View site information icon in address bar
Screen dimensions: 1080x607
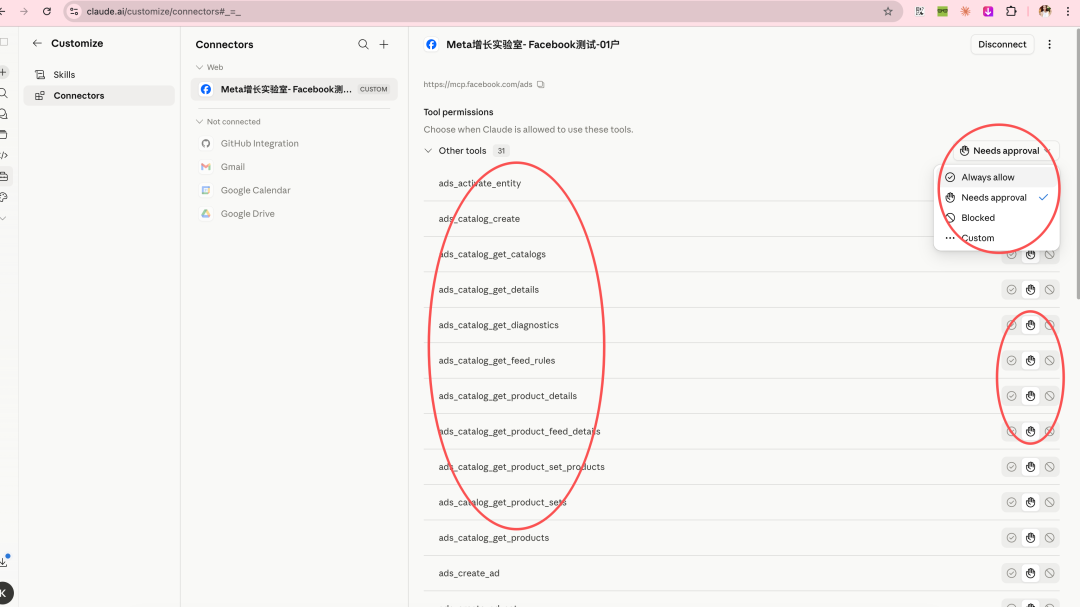pyautogui.click(x=74, y=11)
